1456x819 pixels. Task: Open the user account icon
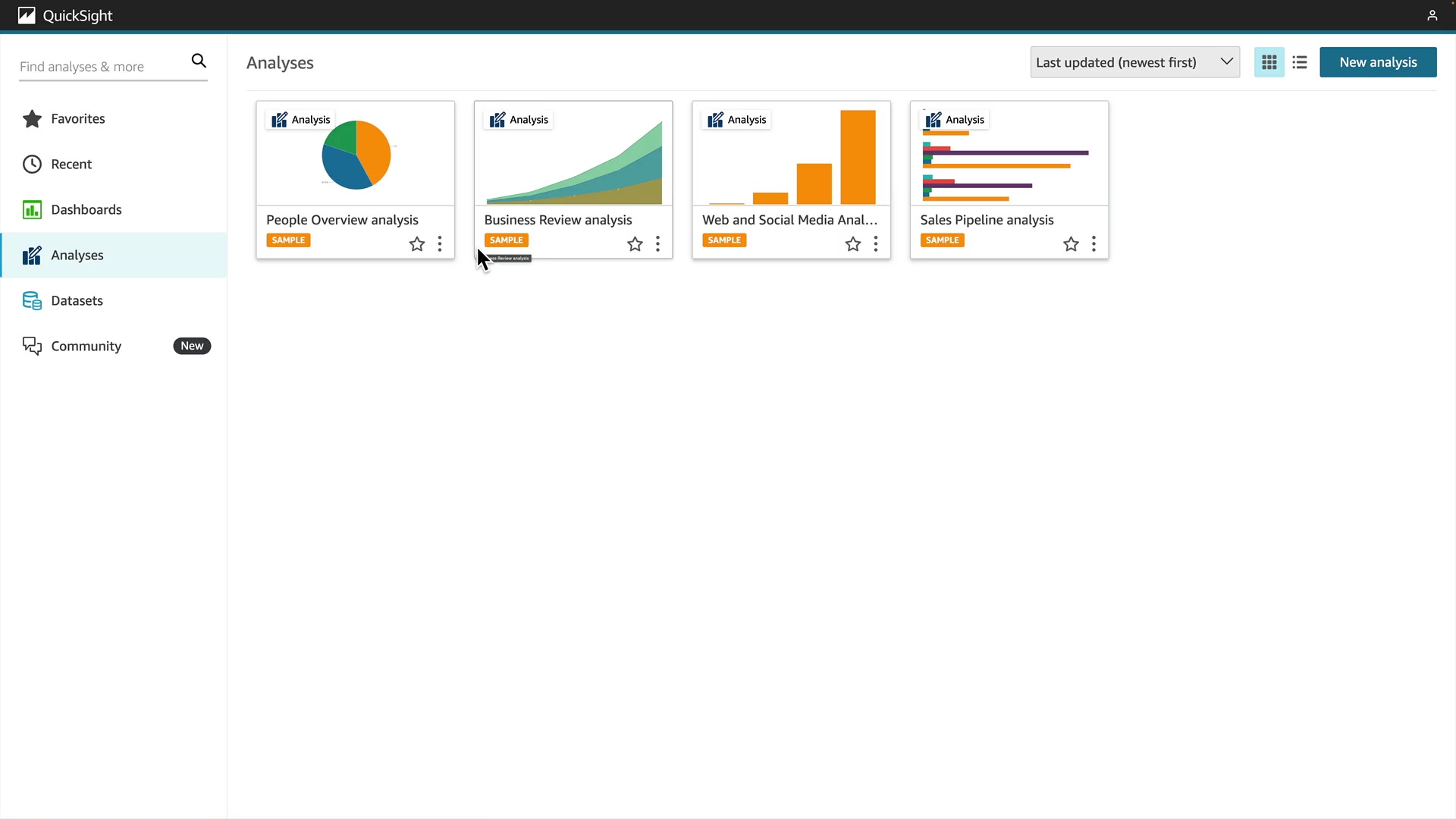pyautogui.click(x=1432, y=15)
